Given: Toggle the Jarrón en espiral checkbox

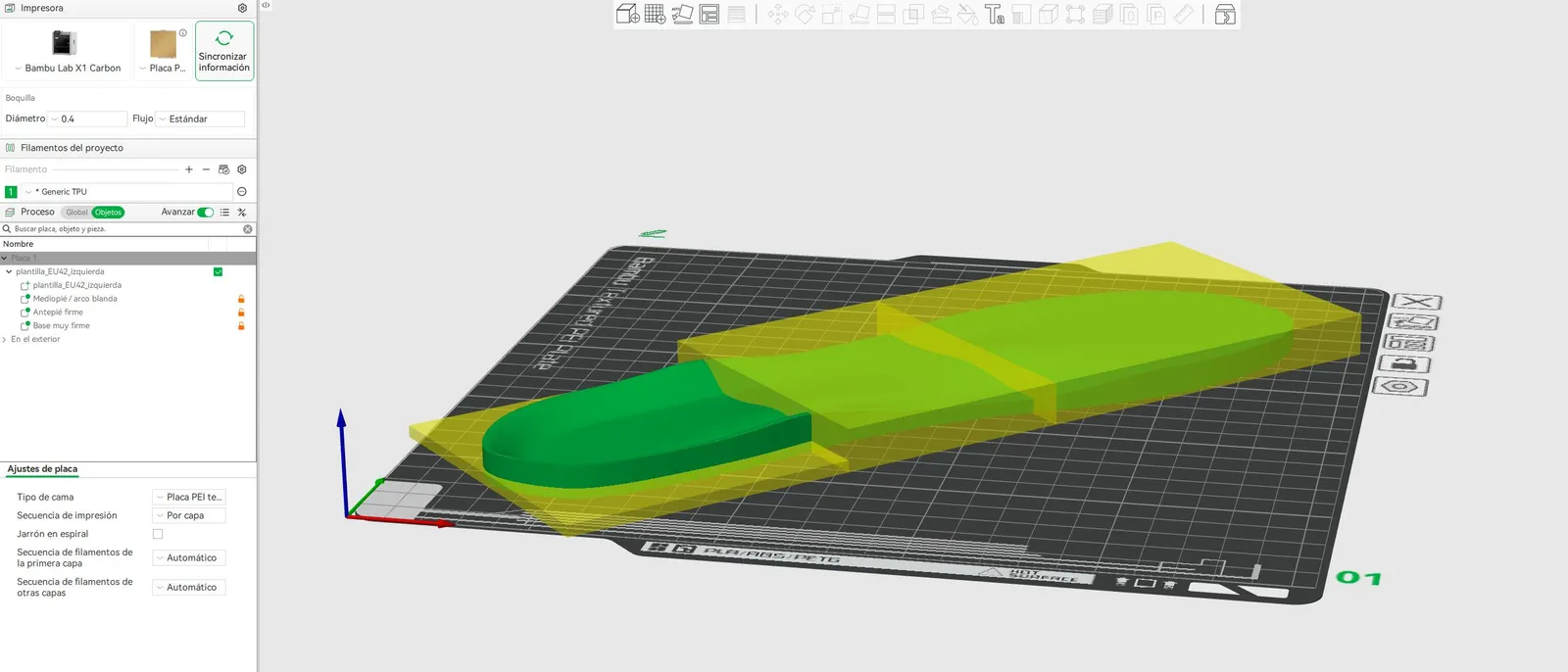Looking at the screenshot, I should click(158, 534).
